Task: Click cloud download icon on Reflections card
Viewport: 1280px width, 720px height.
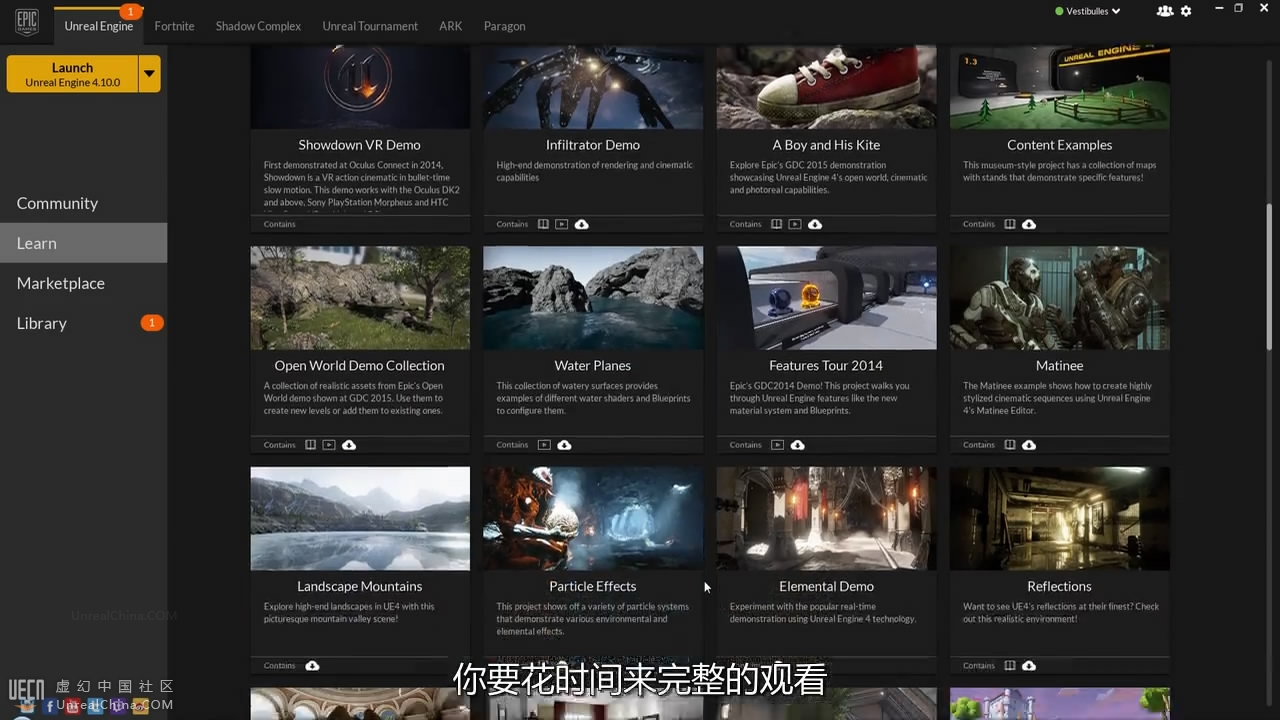Action: point(1029,666)
